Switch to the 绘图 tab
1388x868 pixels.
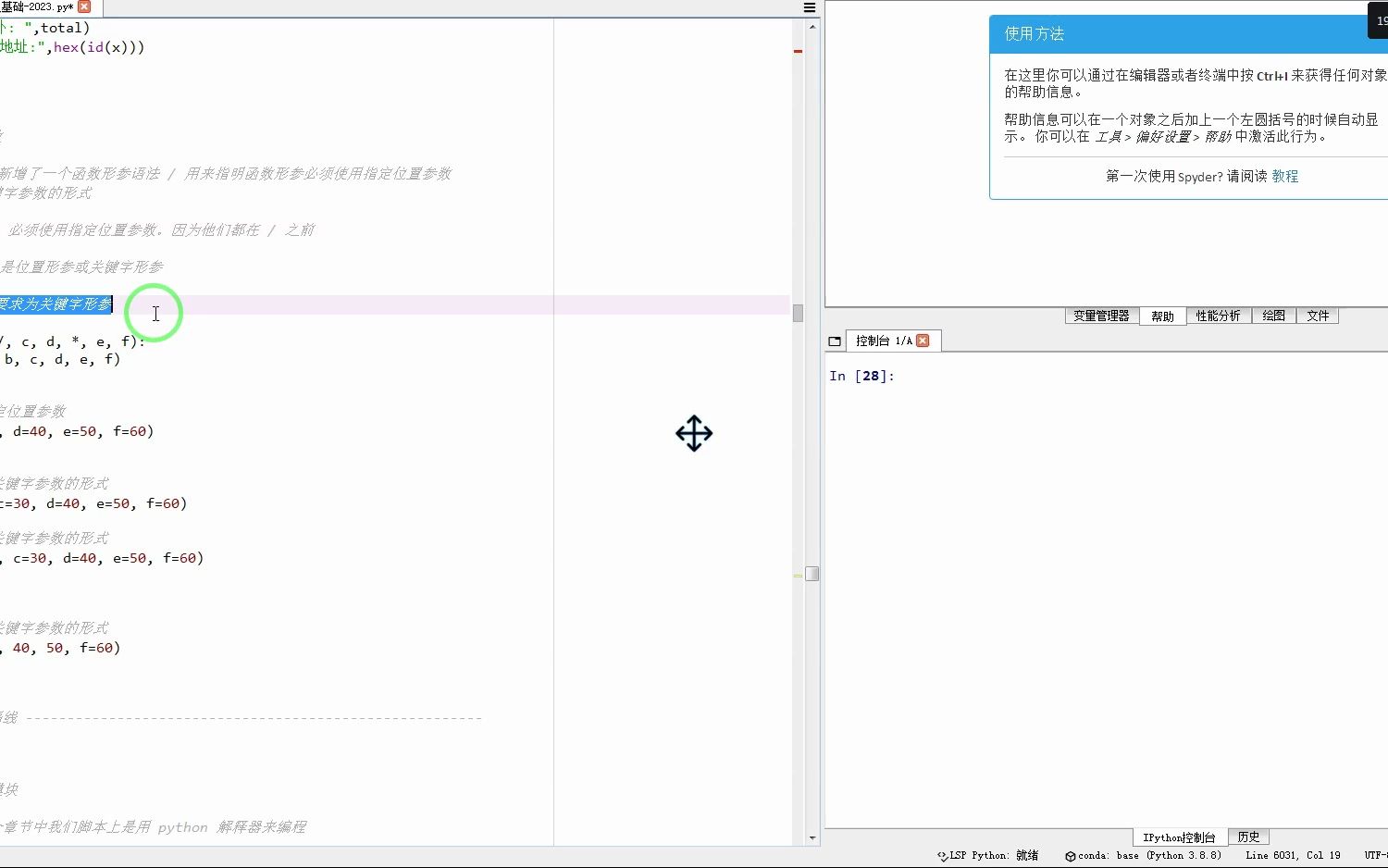1273,316
